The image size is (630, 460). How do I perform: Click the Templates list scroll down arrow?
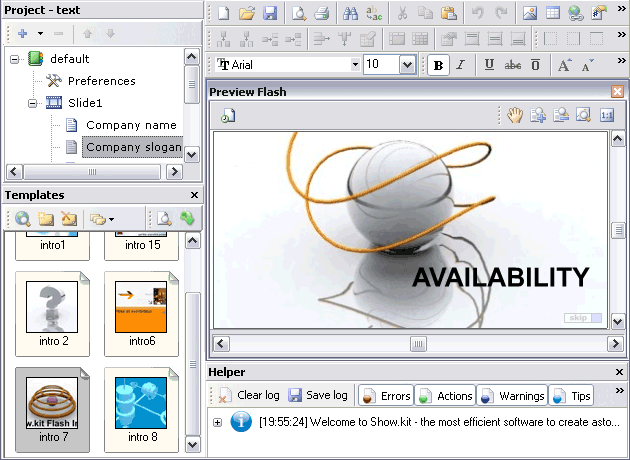point(193,445)
